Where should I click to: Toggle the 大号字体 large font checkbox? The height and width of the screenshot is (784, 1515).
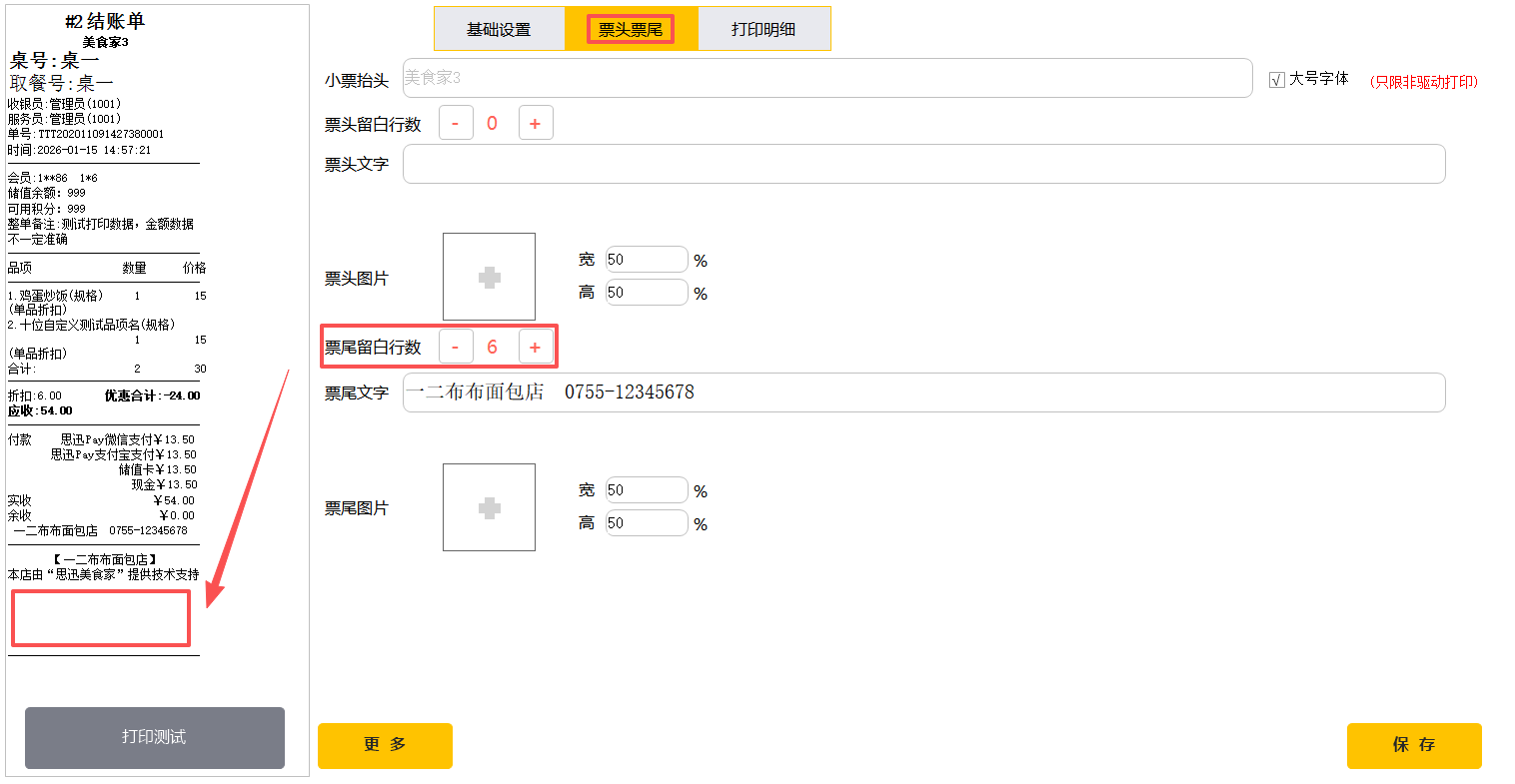(x=1276, y=80)
